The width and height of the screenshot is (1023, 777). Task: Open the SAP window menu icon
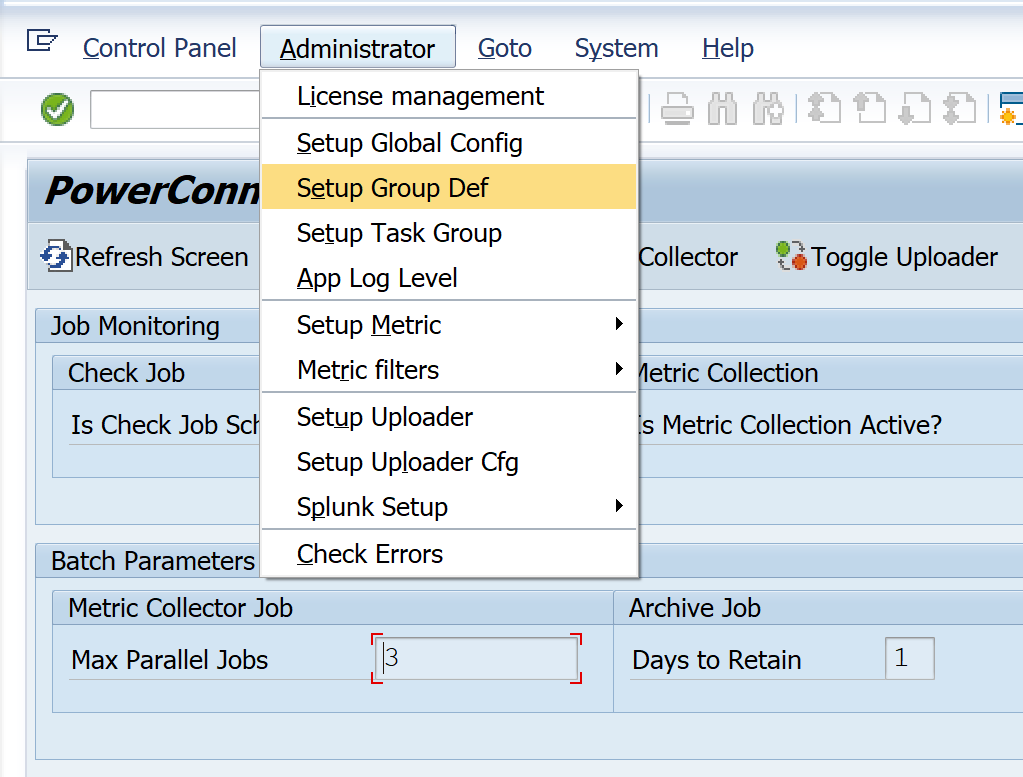pyautogui.click(x=42, y=41)
